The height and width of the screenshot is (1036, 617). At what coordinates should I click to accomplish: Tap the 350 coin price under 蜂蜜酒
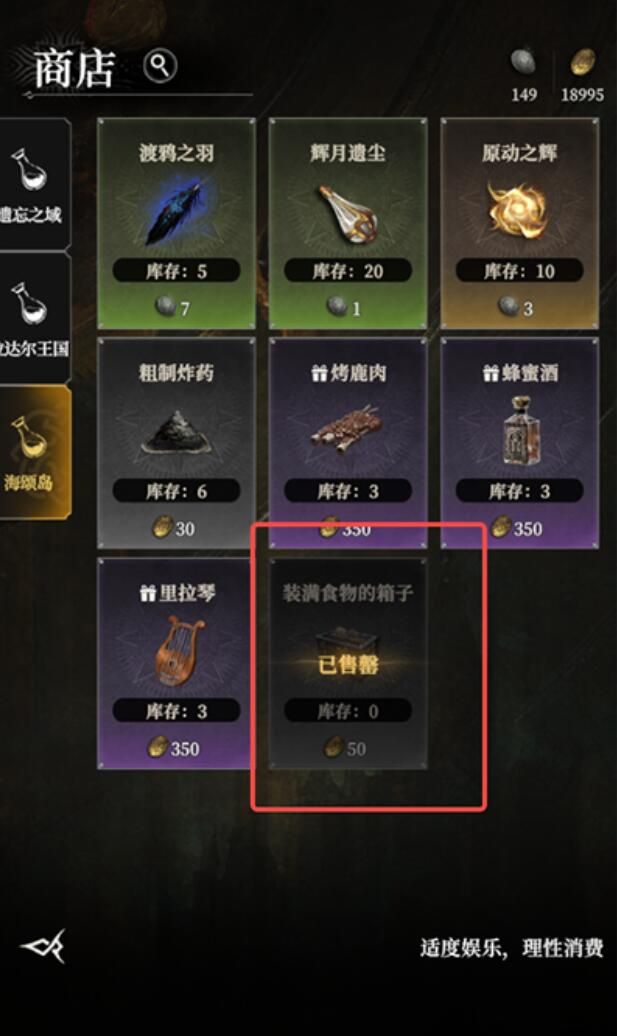pyautogui.click(x=517, y=528)
